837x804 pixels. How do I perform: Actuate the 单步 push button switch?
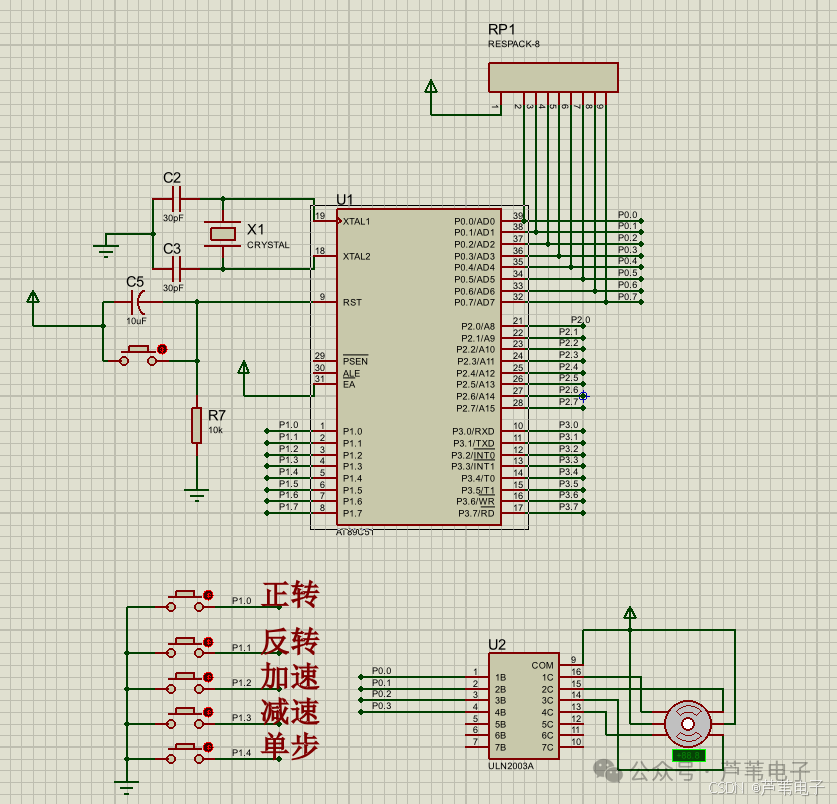[x=185, y=752]
